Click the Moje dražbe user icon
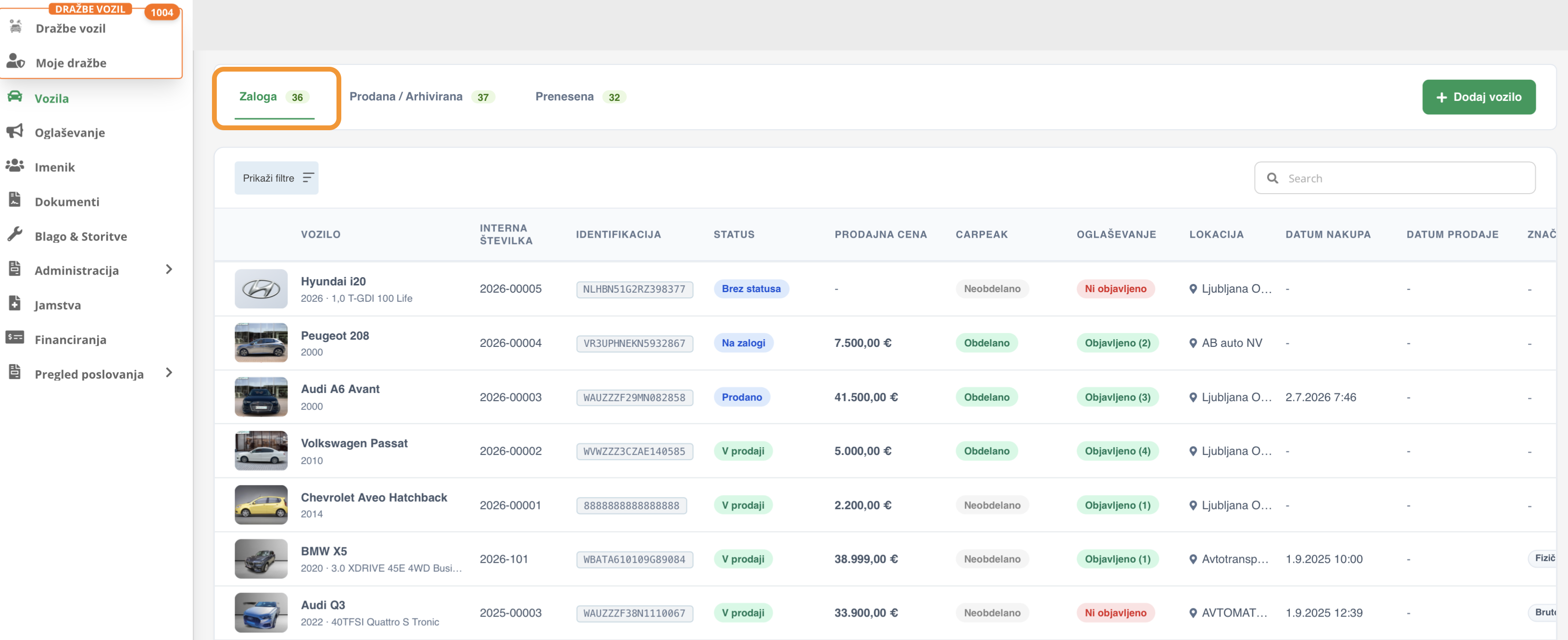Screen dimensions: 1568x640 16,62
